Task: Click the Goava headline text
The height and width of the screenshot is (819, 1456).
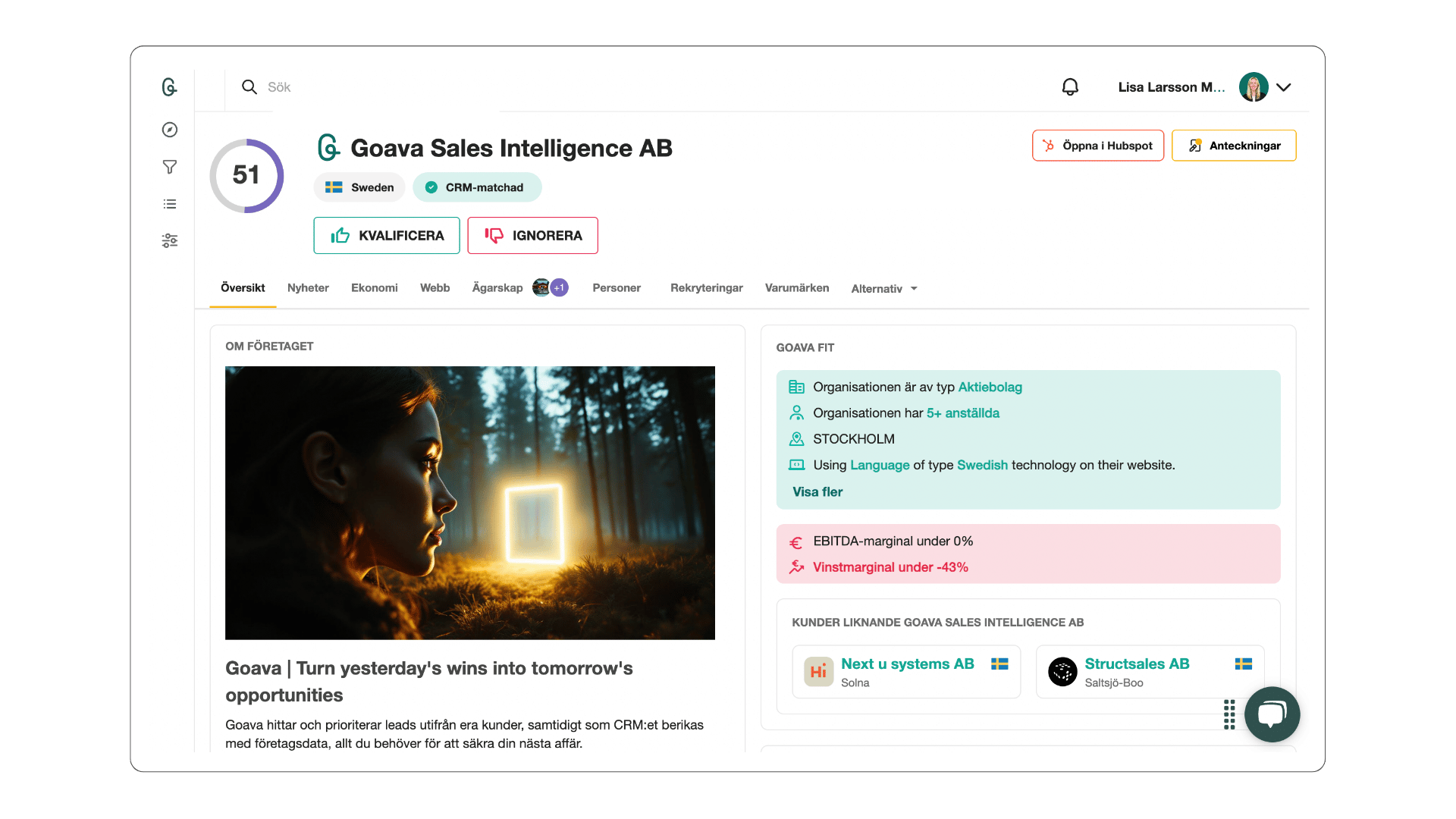Action: pyautogui.click(x=429, y=682)
